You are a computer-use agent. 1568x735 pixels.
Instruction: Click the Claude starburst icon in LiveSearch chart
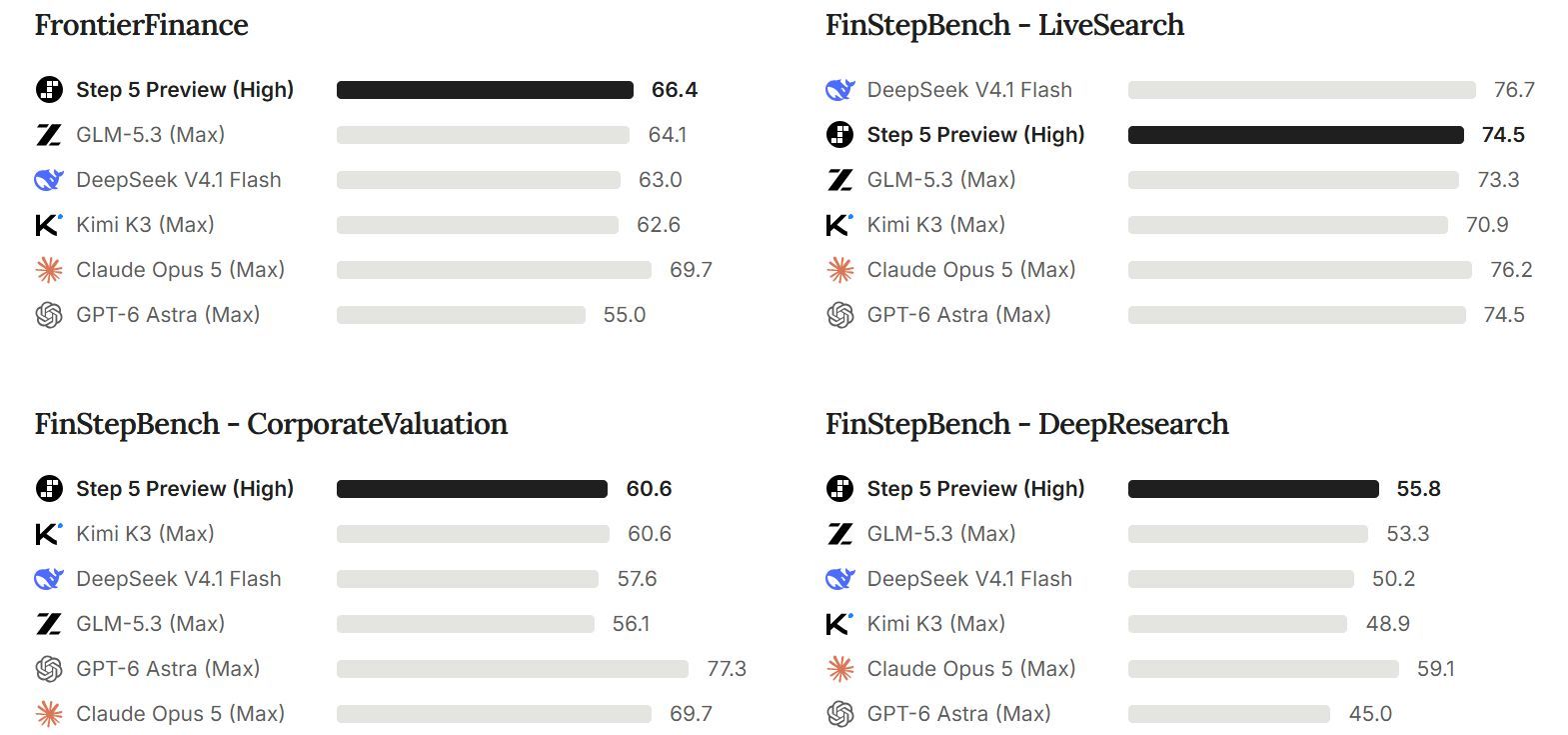point(840,270)
